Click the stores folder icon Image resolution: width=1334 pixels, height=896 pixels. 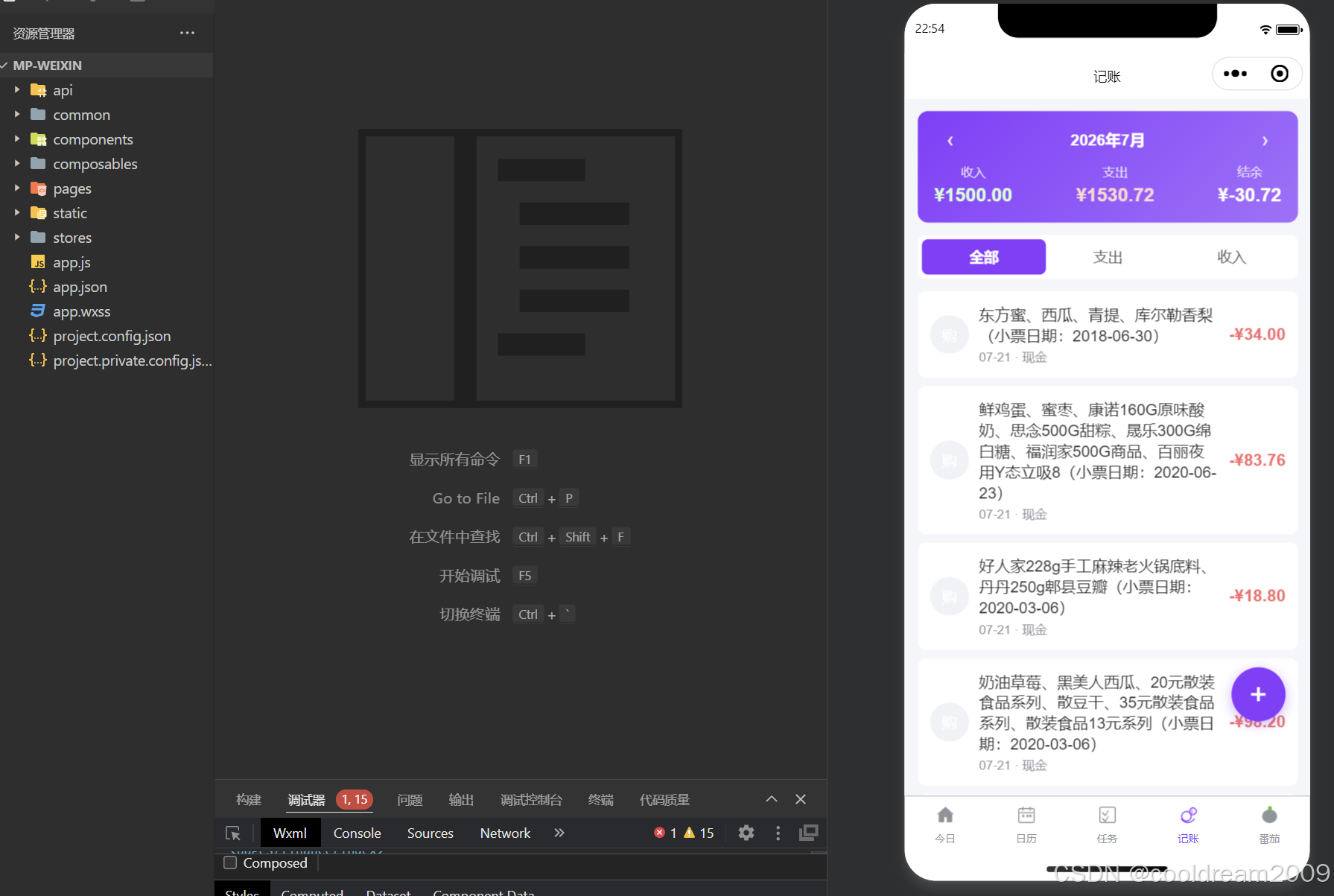(38, 238)
